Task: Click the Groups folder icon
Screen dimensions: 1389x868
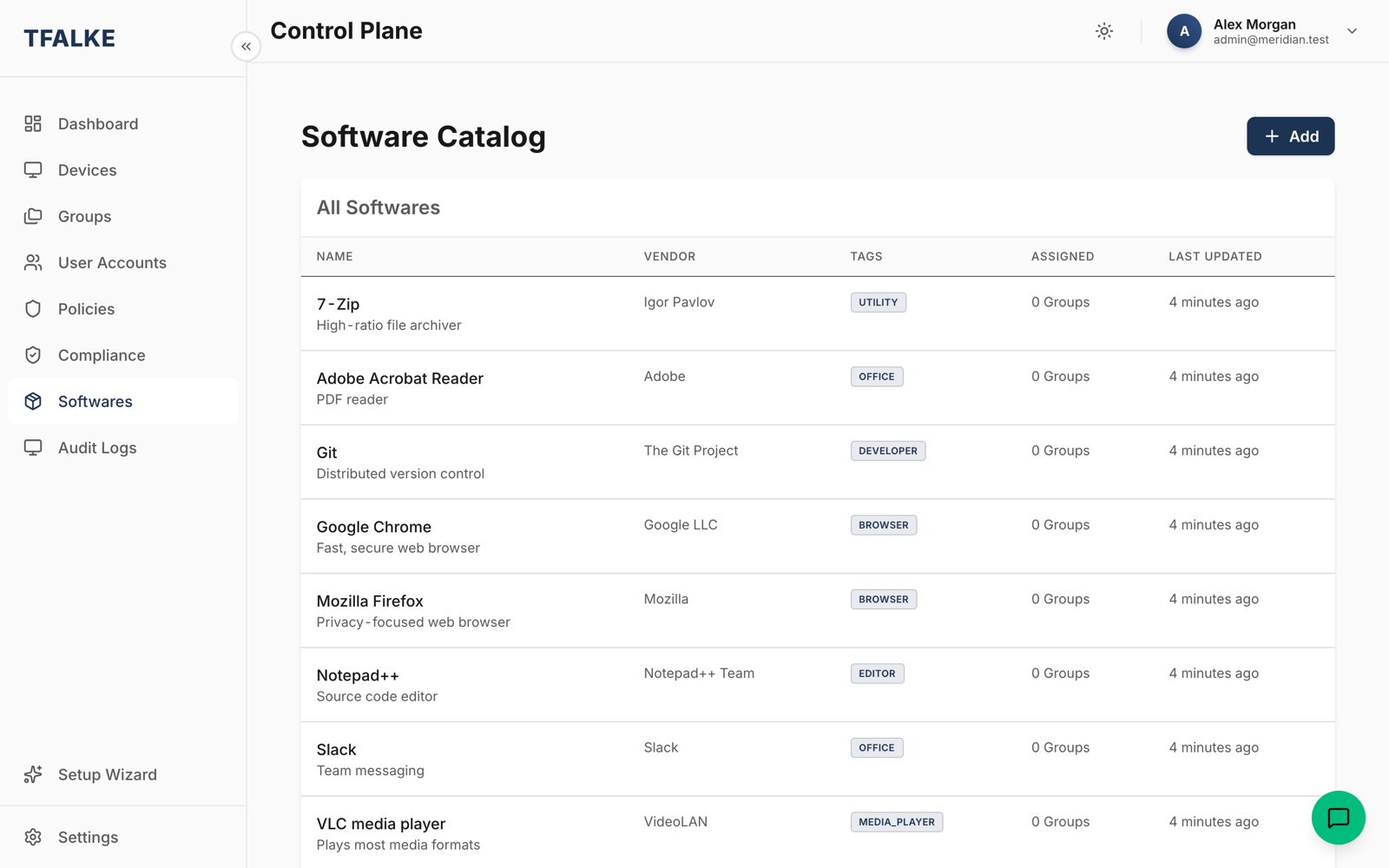Action: (x=33, y=216)
